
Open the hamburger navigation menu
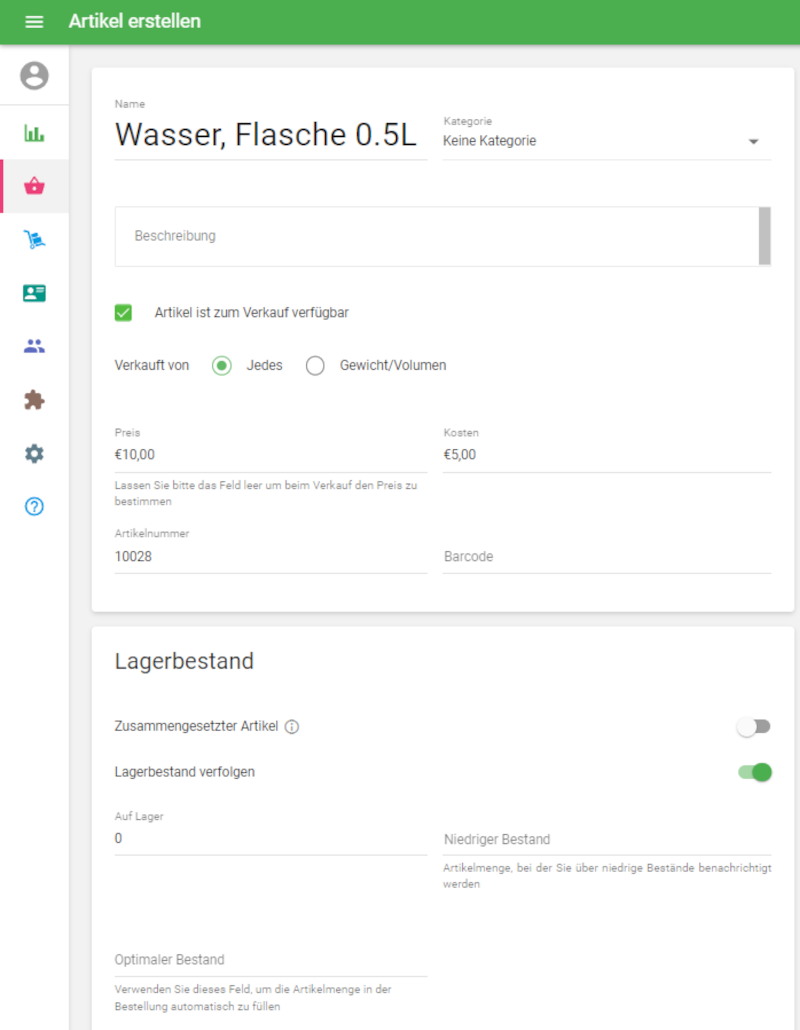[34, 22]
